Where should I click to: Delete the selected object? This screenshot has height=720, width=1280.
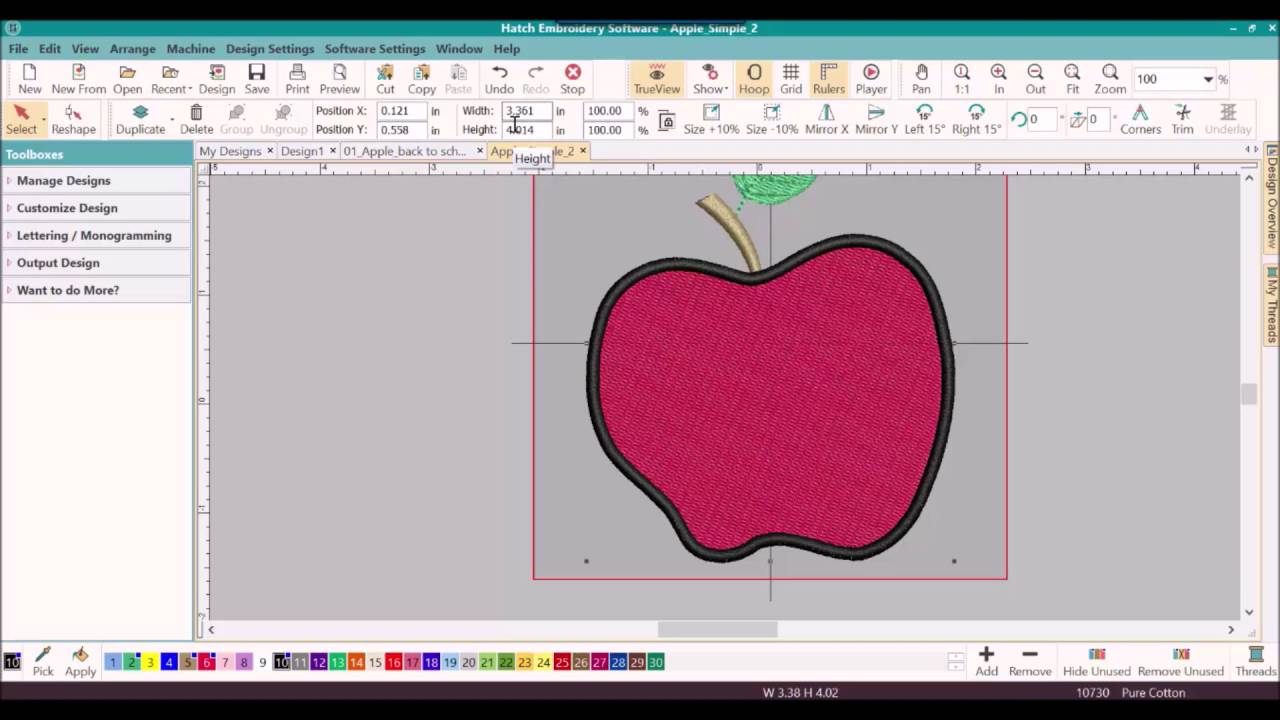pyautogui.click(x=196, y=119)
